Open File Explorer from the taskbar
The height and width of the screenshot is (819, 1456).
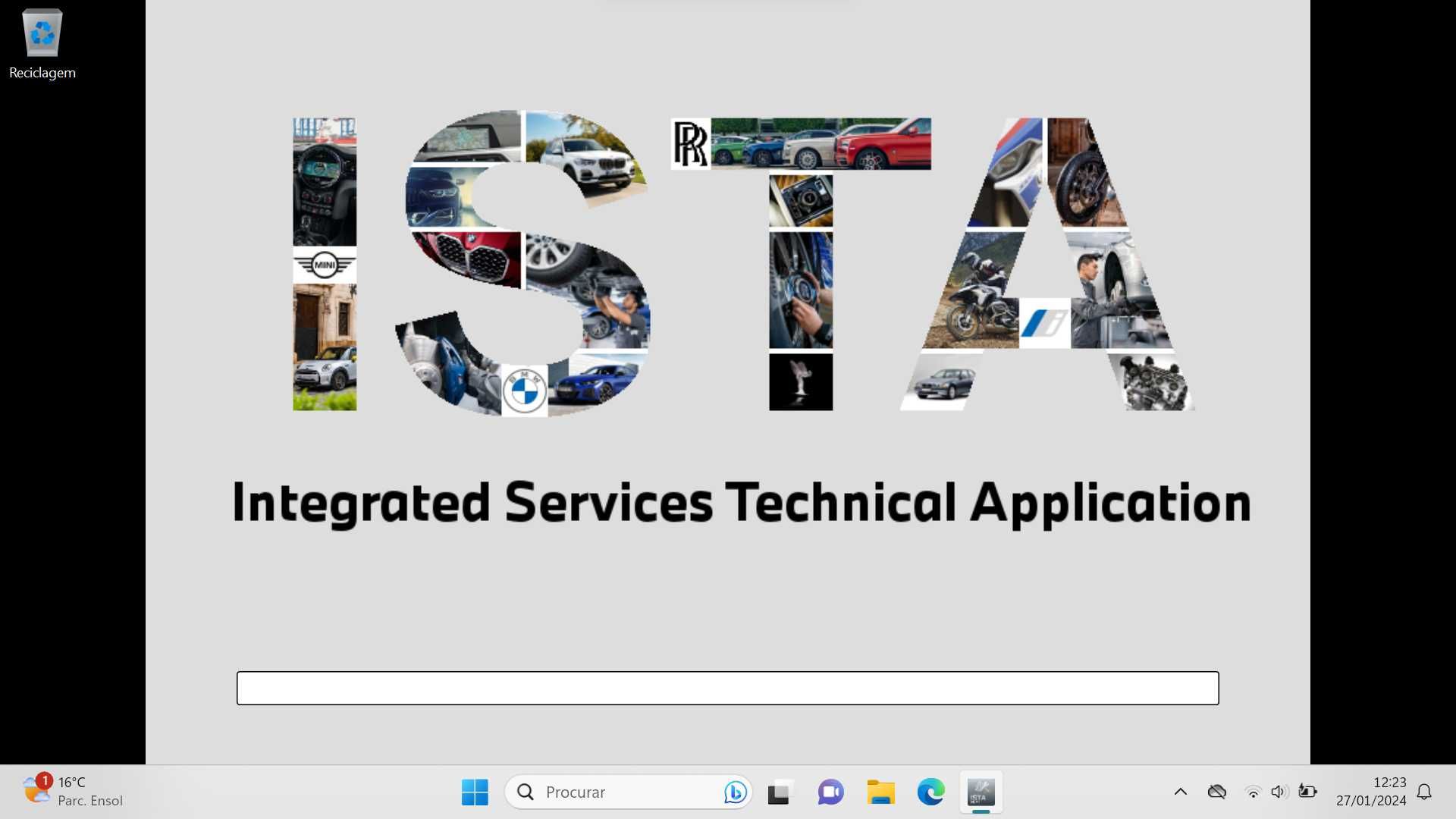881,792
